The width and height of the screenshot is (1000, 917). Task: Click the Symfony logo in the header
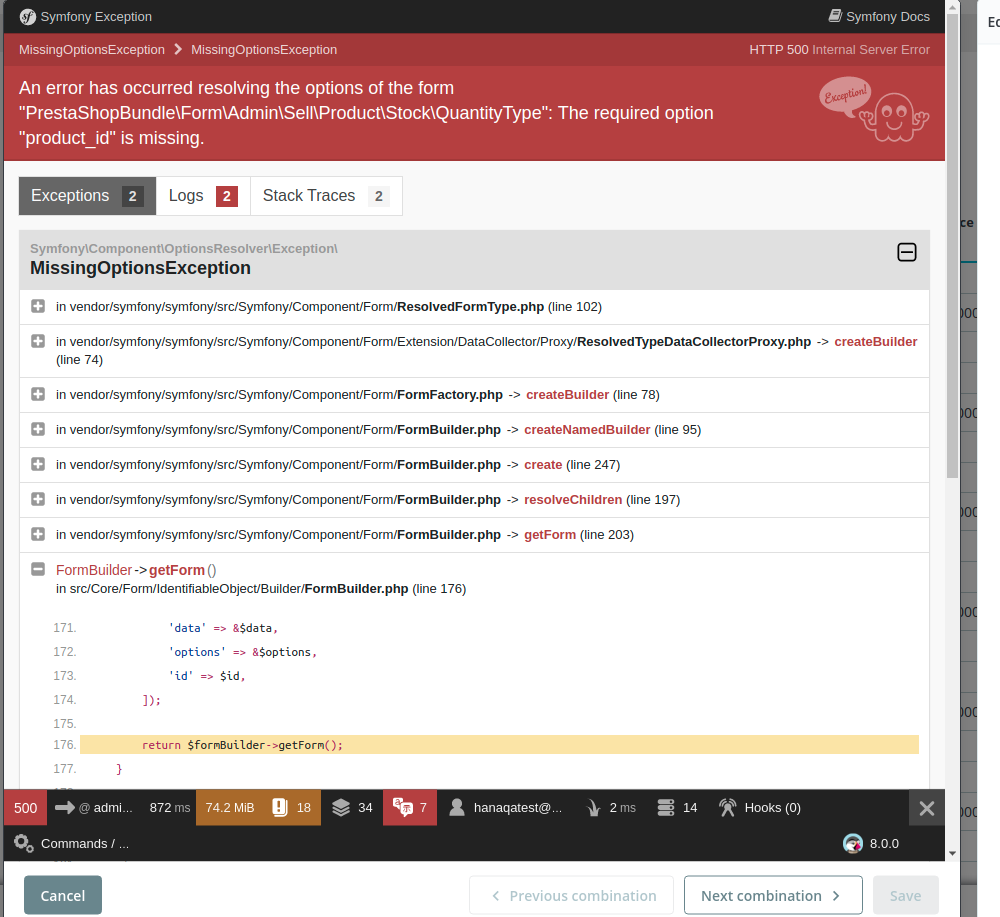click(x=27, y=16)
